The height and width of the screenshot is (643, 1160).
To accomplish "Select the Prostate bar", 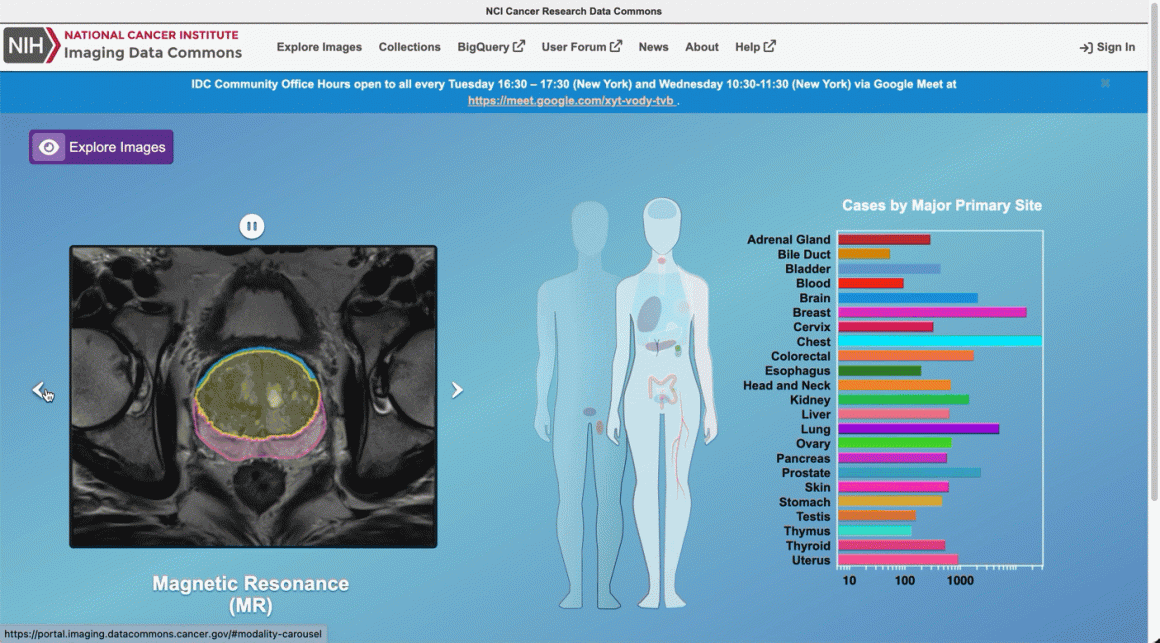I will click(x=909, y=473).
